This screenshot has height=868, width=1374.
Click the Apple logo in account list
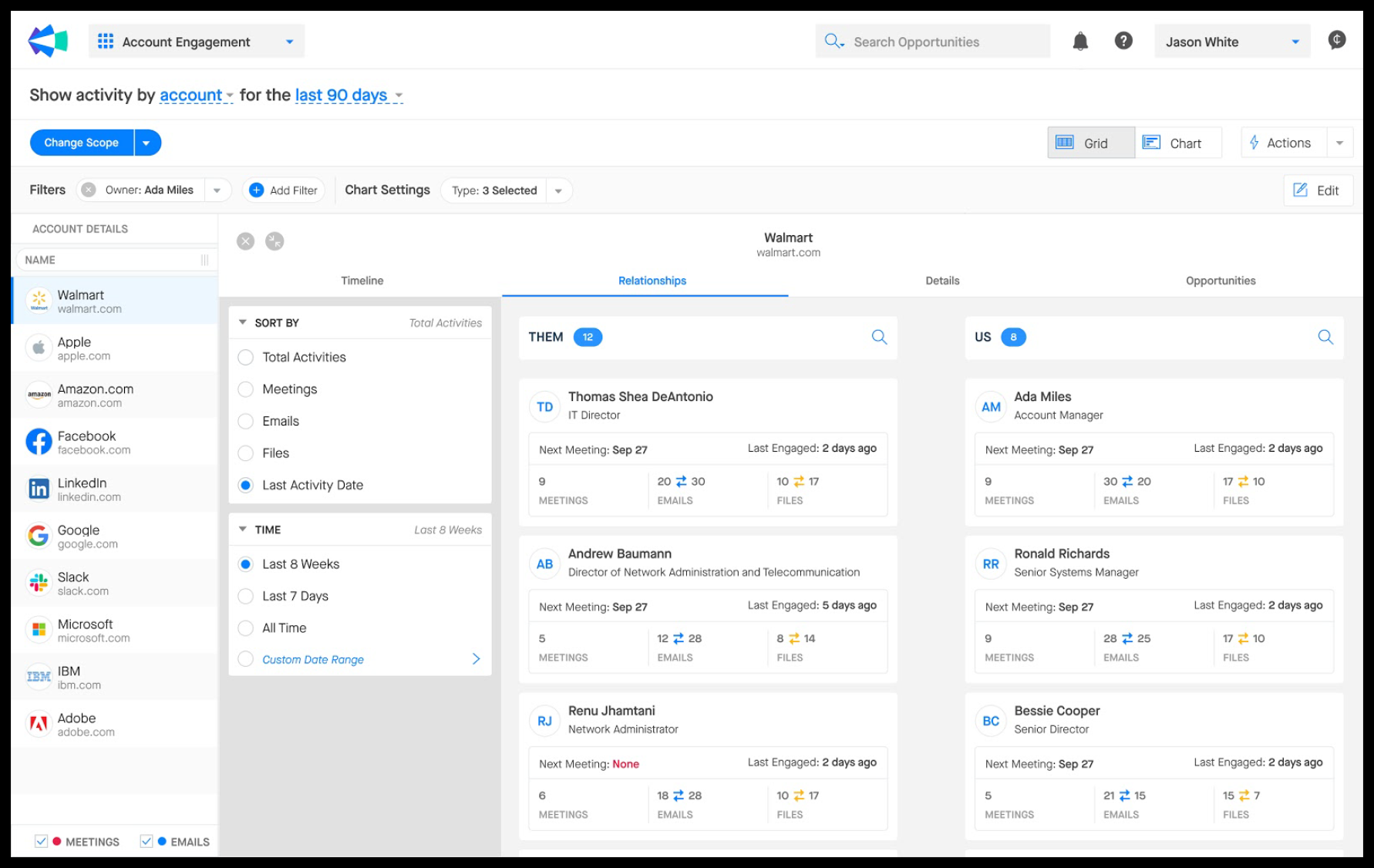(x=39, y=348)
